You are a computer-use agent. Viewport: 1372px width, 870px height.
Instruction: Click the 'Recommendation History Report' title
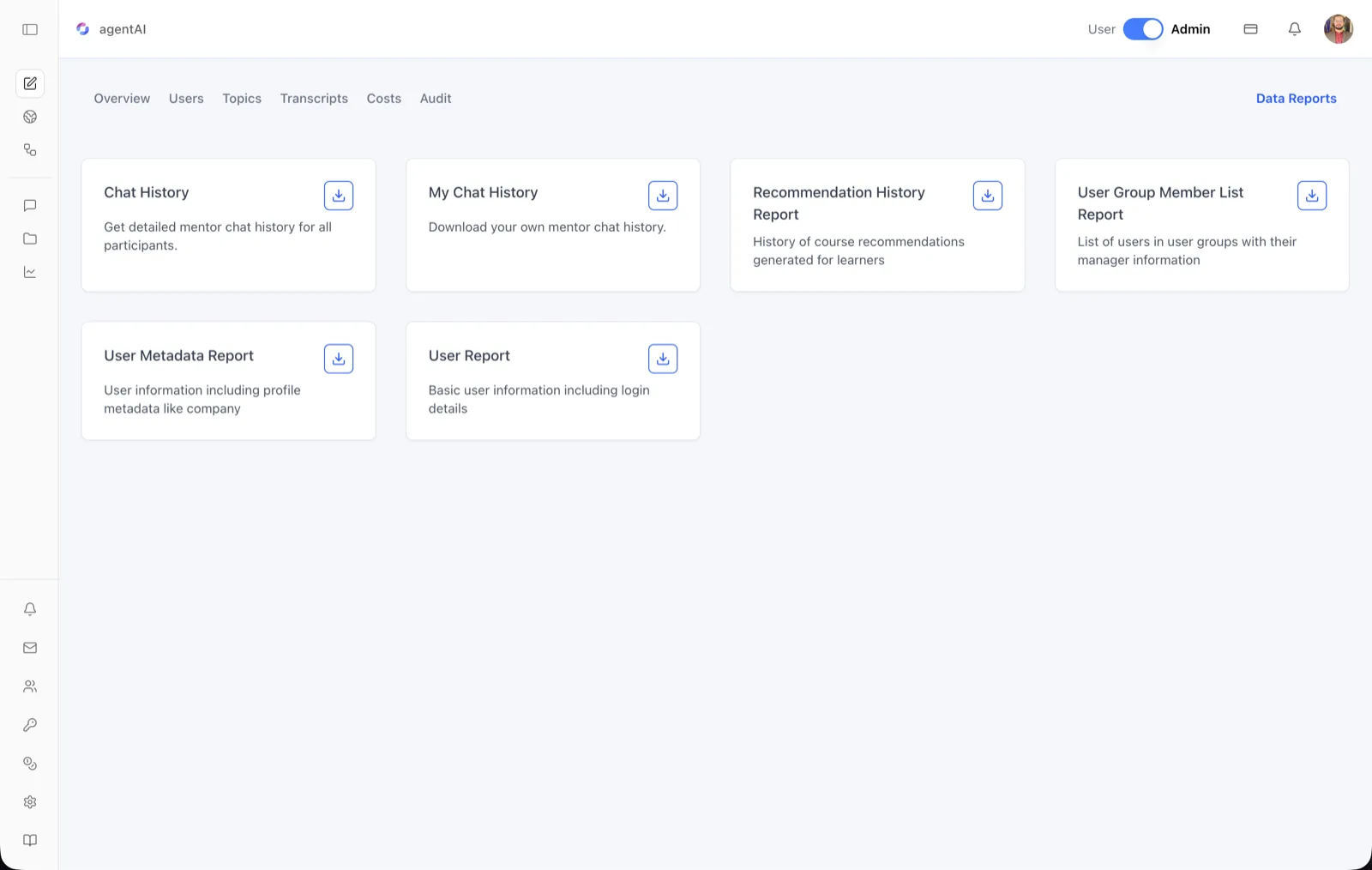tap(839, 203)
